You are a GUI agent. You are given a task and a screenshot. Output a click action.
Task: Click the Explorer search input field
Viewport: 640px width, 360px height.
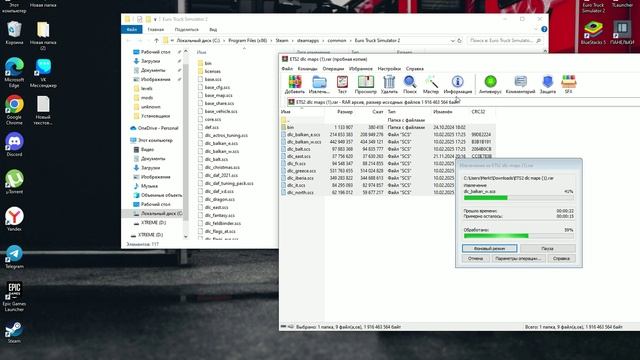pyautogui.click(x=506, y=40)
